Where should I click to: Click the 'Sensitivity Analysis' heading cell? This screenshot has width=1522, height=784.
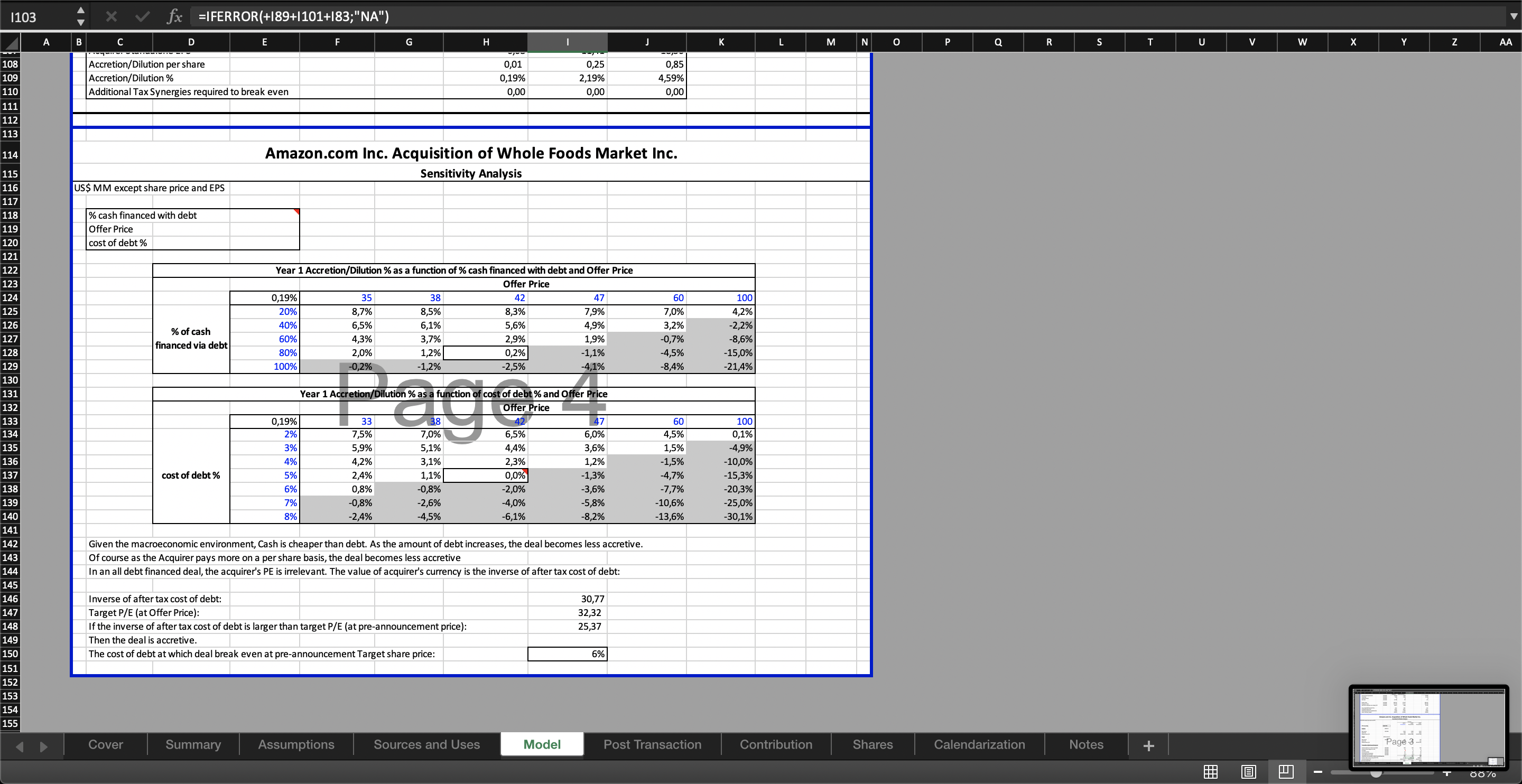[471, 174]
